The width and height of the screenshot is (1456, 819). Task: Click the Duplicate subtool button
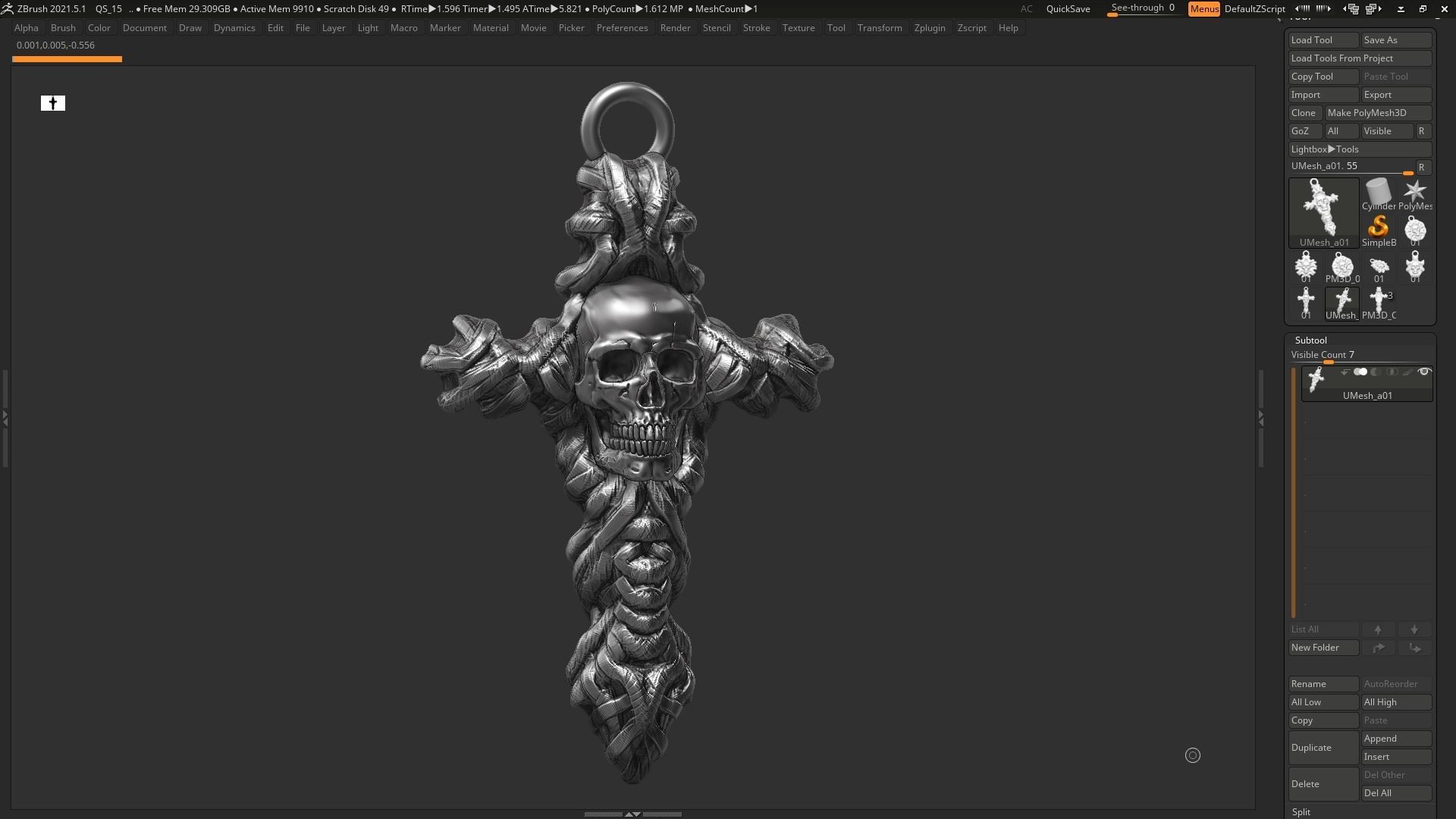pos(1324,748)
